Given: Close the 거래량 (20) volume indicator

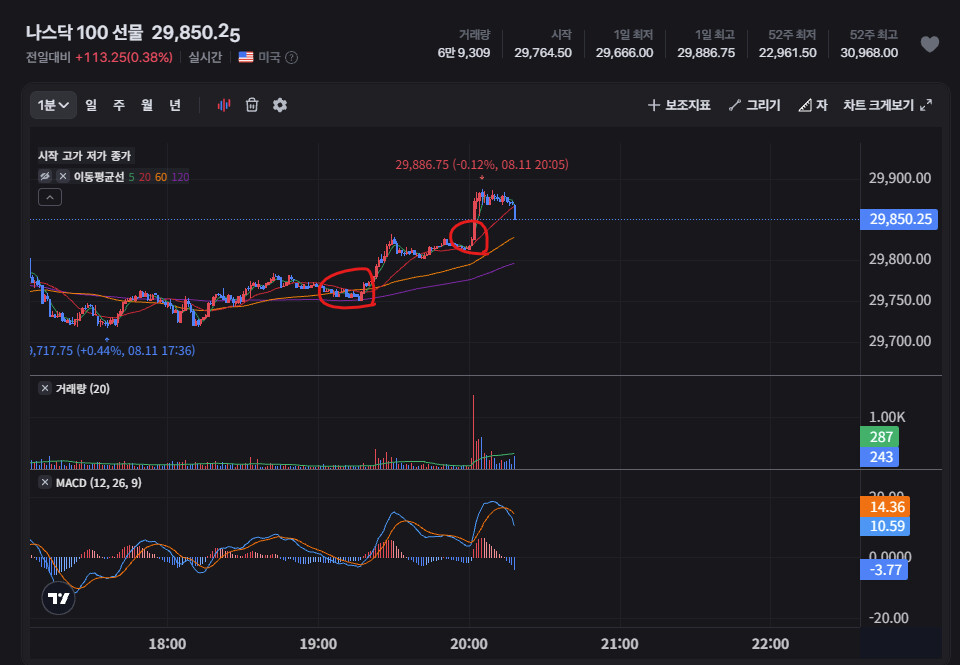Looking at the screenshot, I should pyautogui.click(x=45, y=388).
